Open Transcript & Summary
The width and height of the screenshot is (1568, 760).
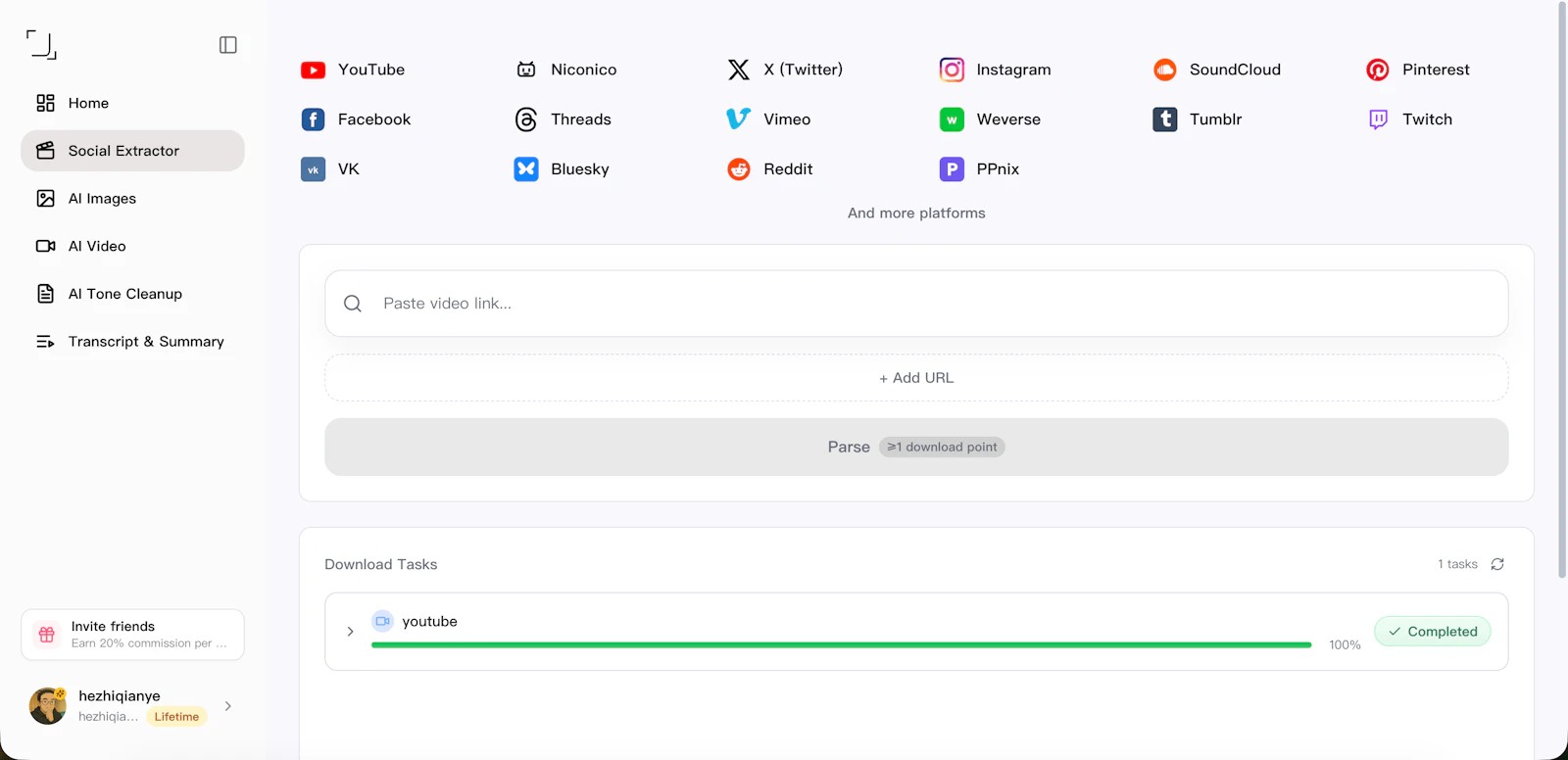click(132, 342)
